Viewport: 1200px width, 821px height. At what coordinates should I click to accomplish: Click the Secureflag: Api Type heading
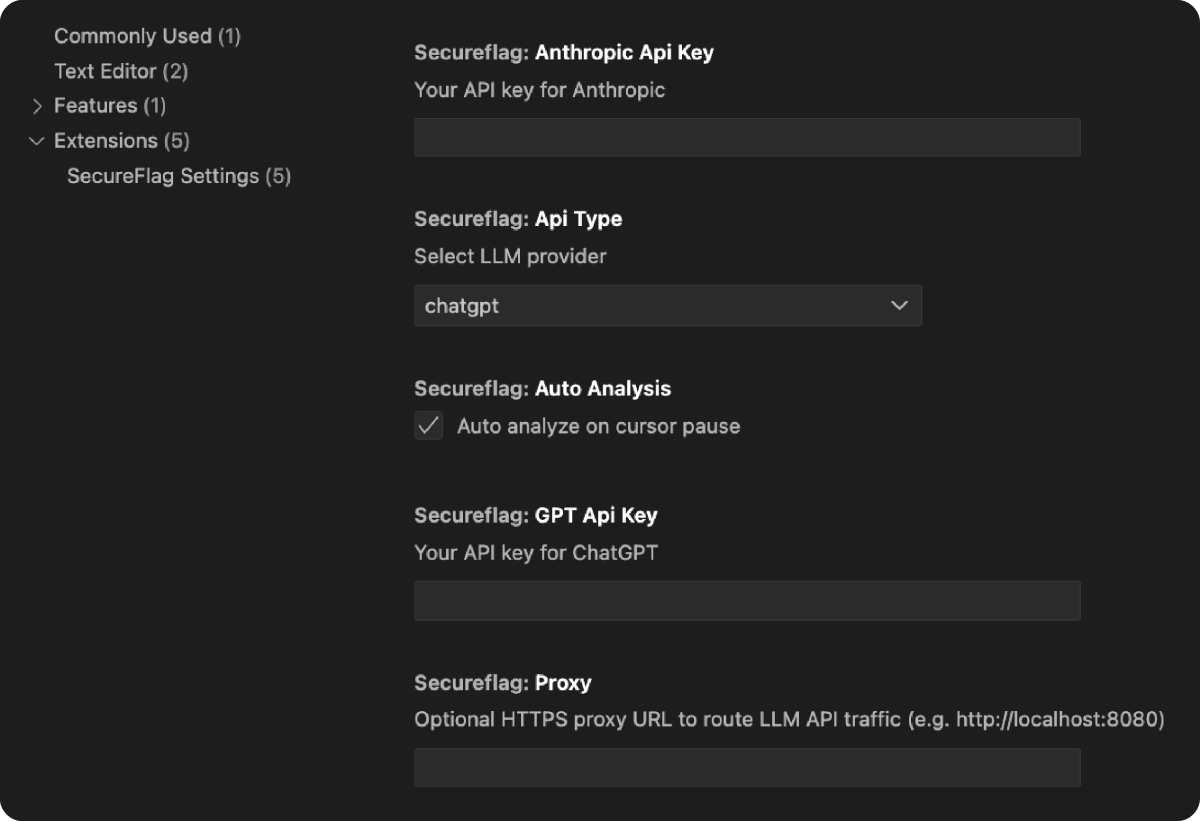518,219
